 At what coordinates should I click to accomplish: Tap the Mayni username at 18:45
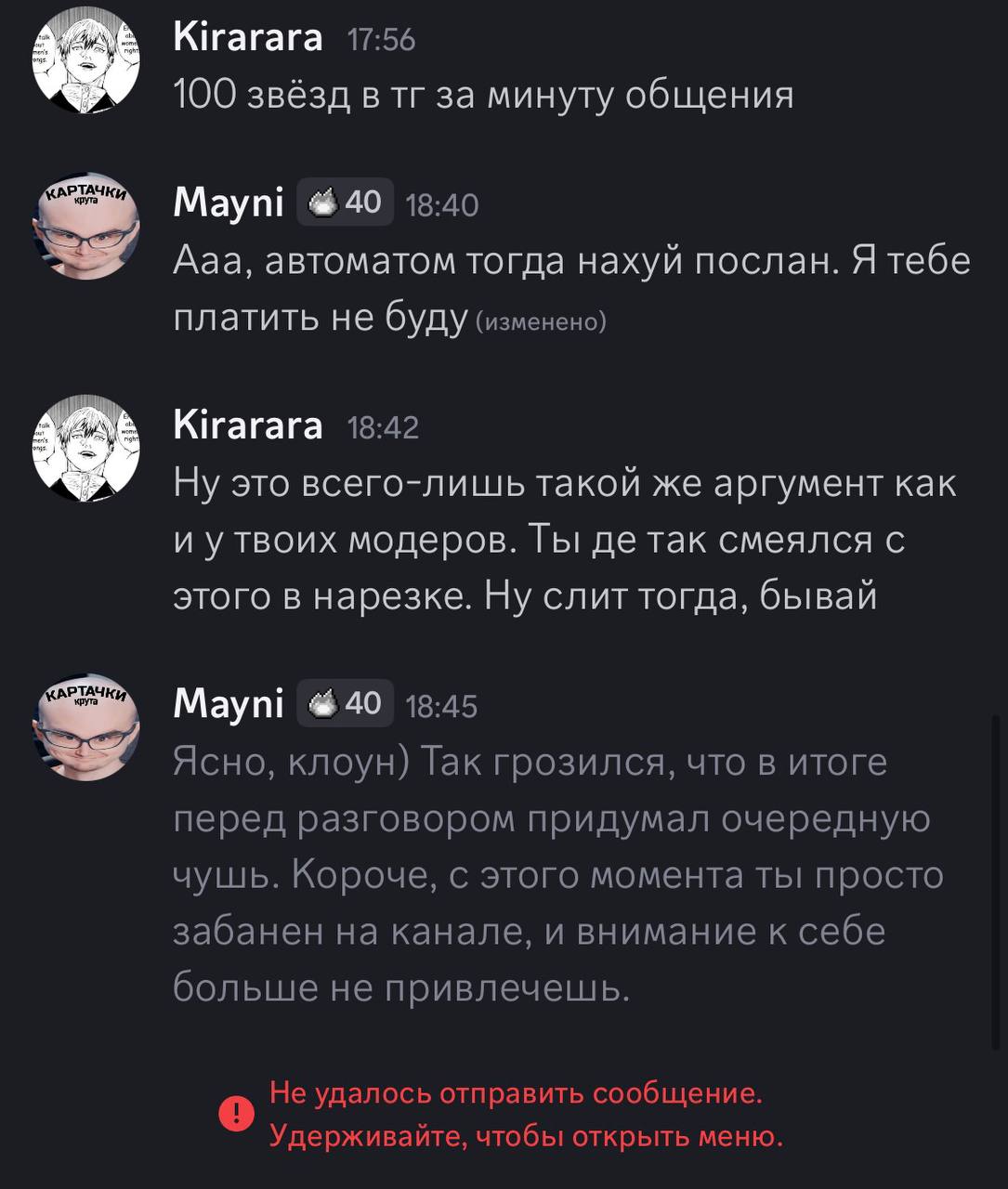click(229, 705)
